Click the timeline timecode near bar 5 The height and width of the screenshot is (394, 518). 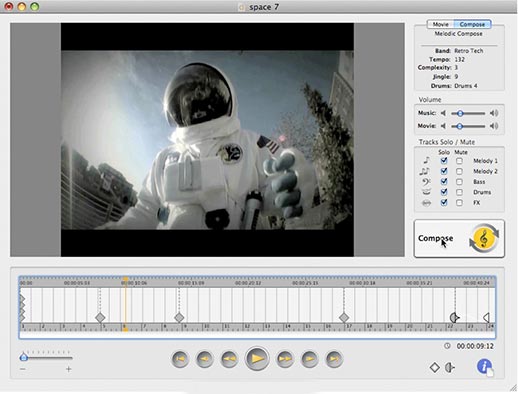click(77, 283)
